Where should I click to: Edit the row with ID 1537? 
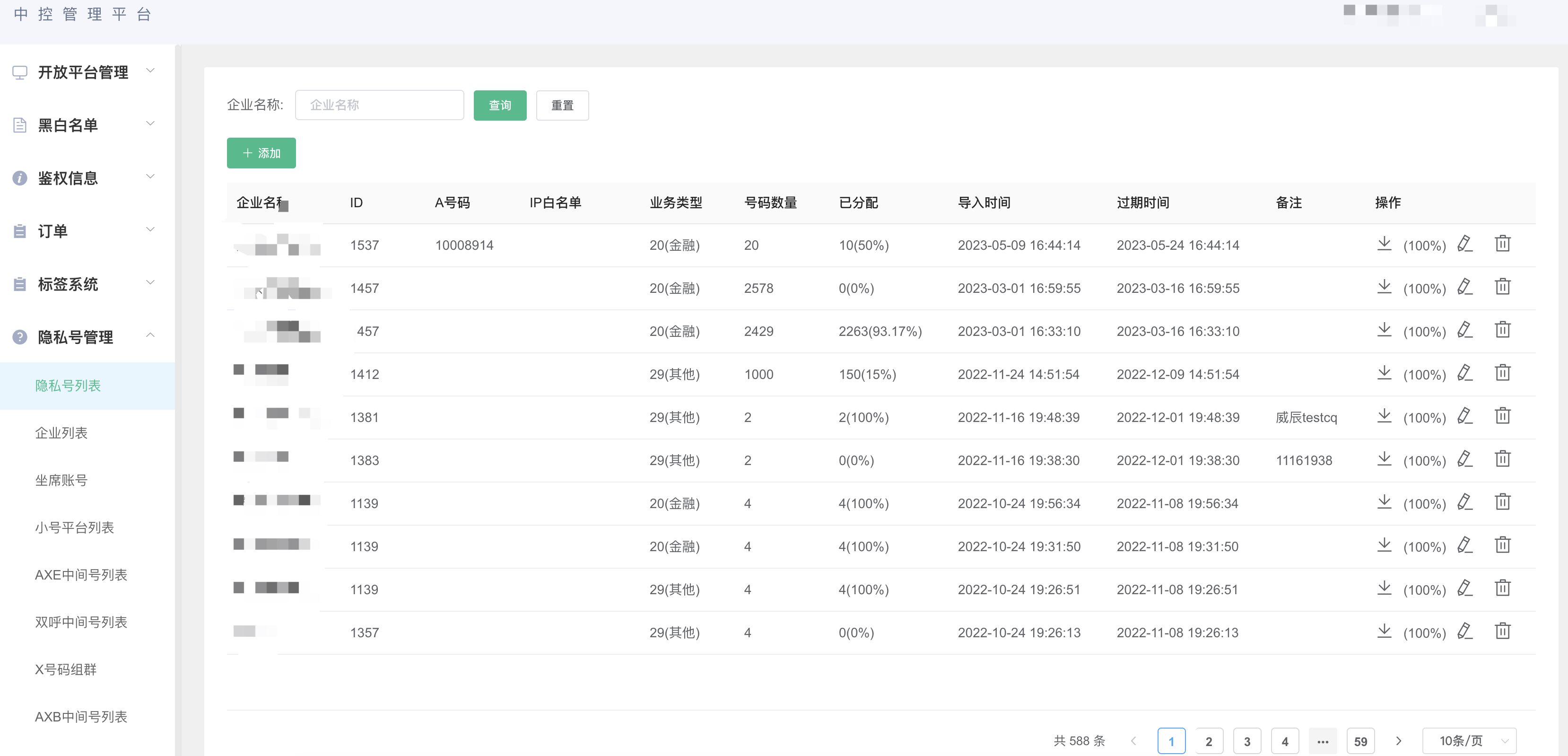click(1465, 244)
